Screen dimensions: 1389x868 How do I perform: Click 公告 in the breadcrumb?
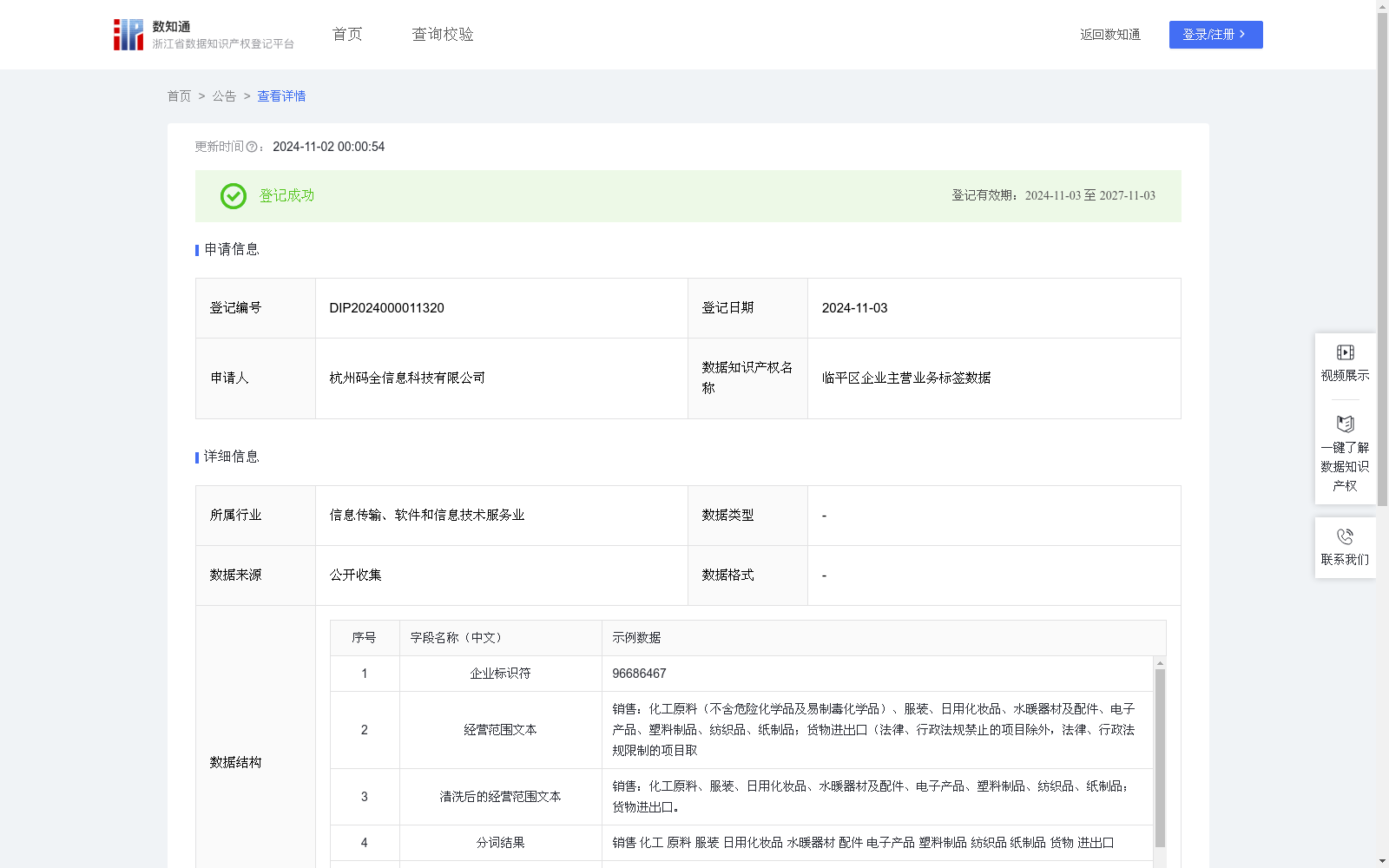pyautogui.click(x=224, y=96)
